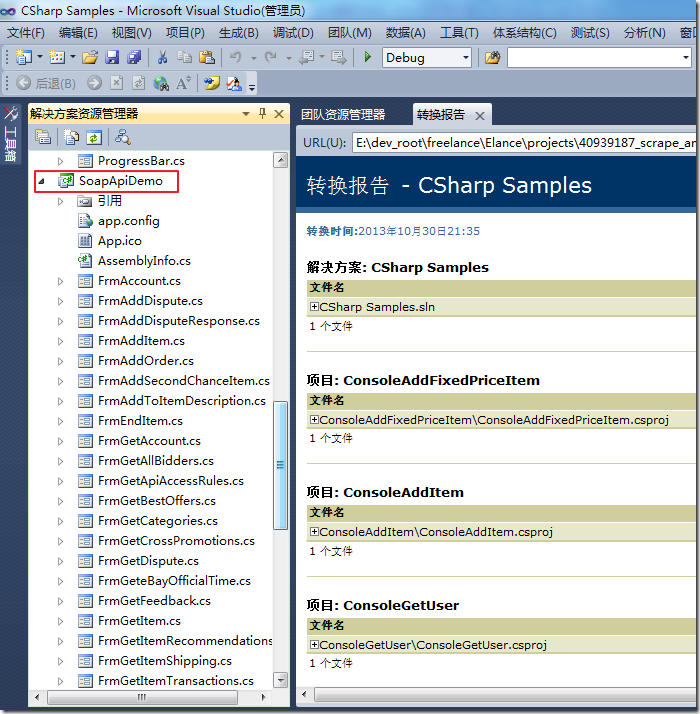The height and width of the screenshot is (714, 700).
Task: Select app.config in solution tree
Action: 128,221
